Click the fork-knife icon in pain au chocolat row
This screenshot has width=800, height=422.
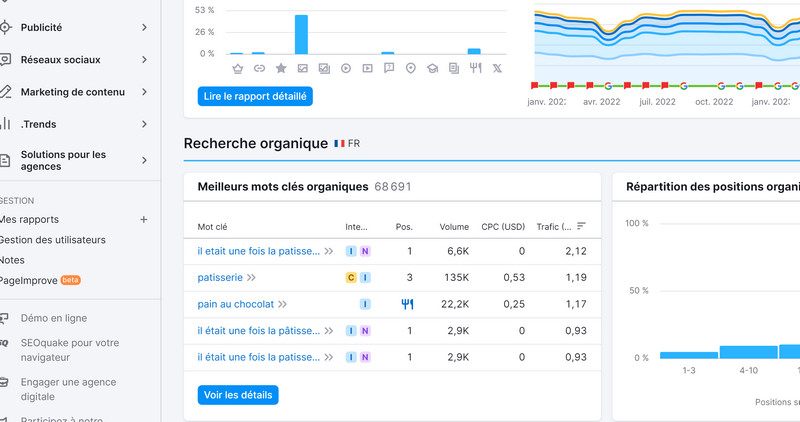407,304
